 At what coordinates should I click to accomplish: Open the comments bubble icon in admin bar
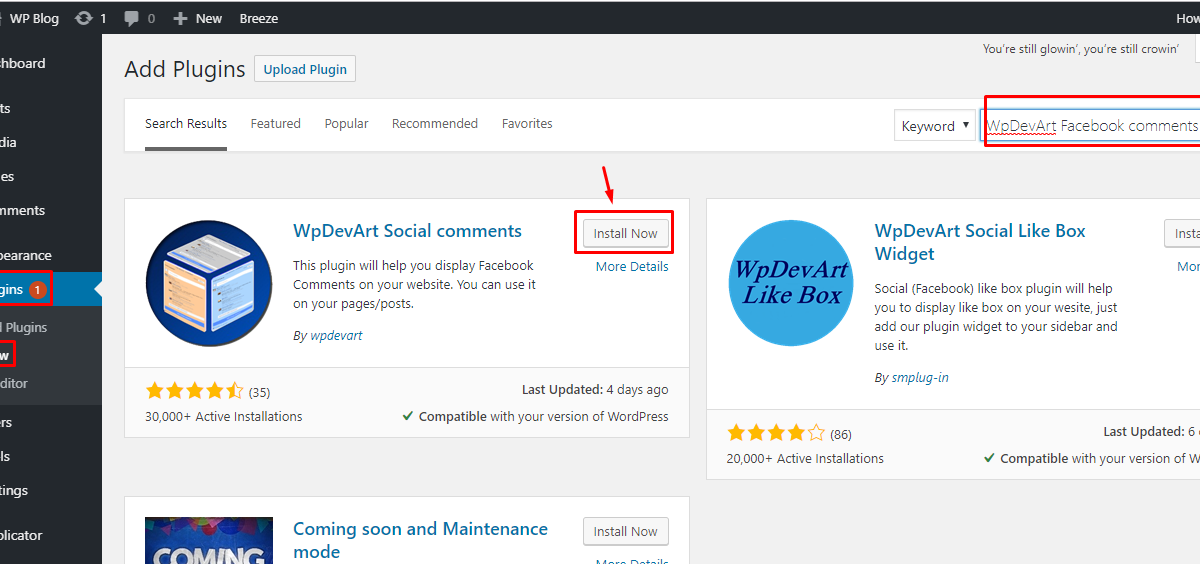131,18
